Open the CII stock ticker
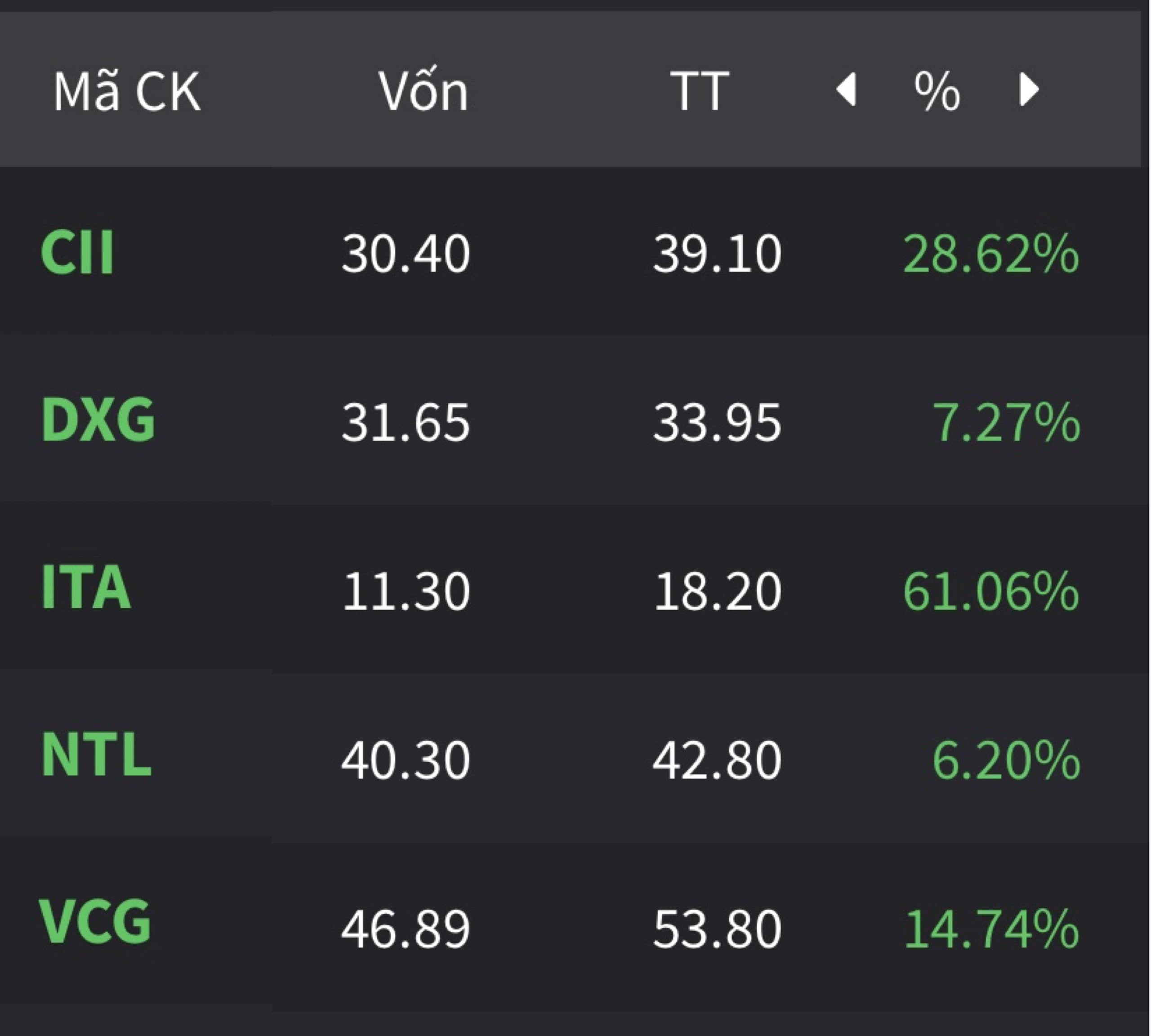Viewport: 1151px width, 1036px height. (77, 253)
